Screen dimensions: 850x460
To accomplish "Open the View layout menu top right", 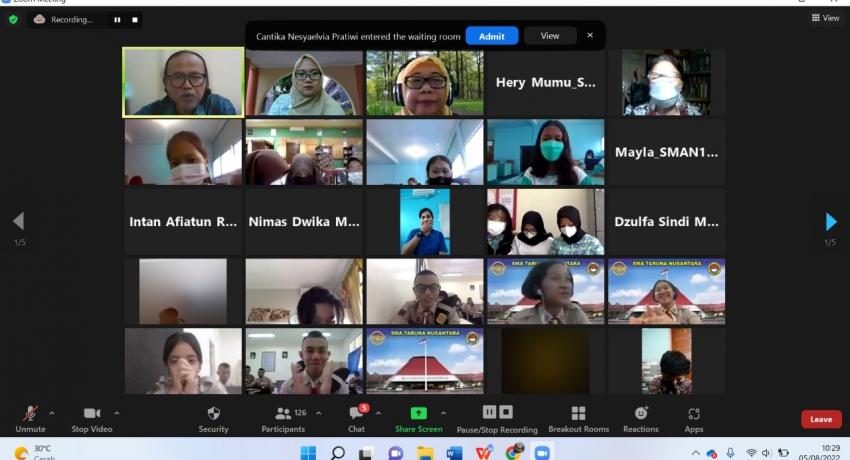I will point(825,18).
